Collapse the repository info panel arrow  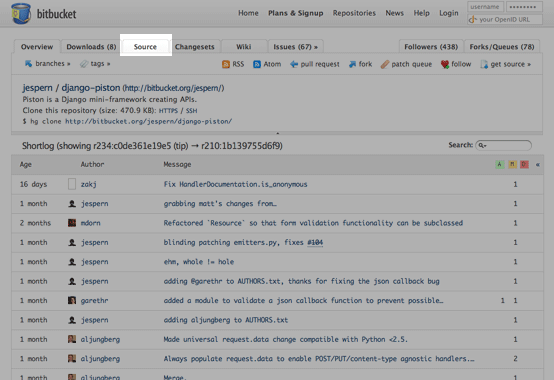click(277, 133)
